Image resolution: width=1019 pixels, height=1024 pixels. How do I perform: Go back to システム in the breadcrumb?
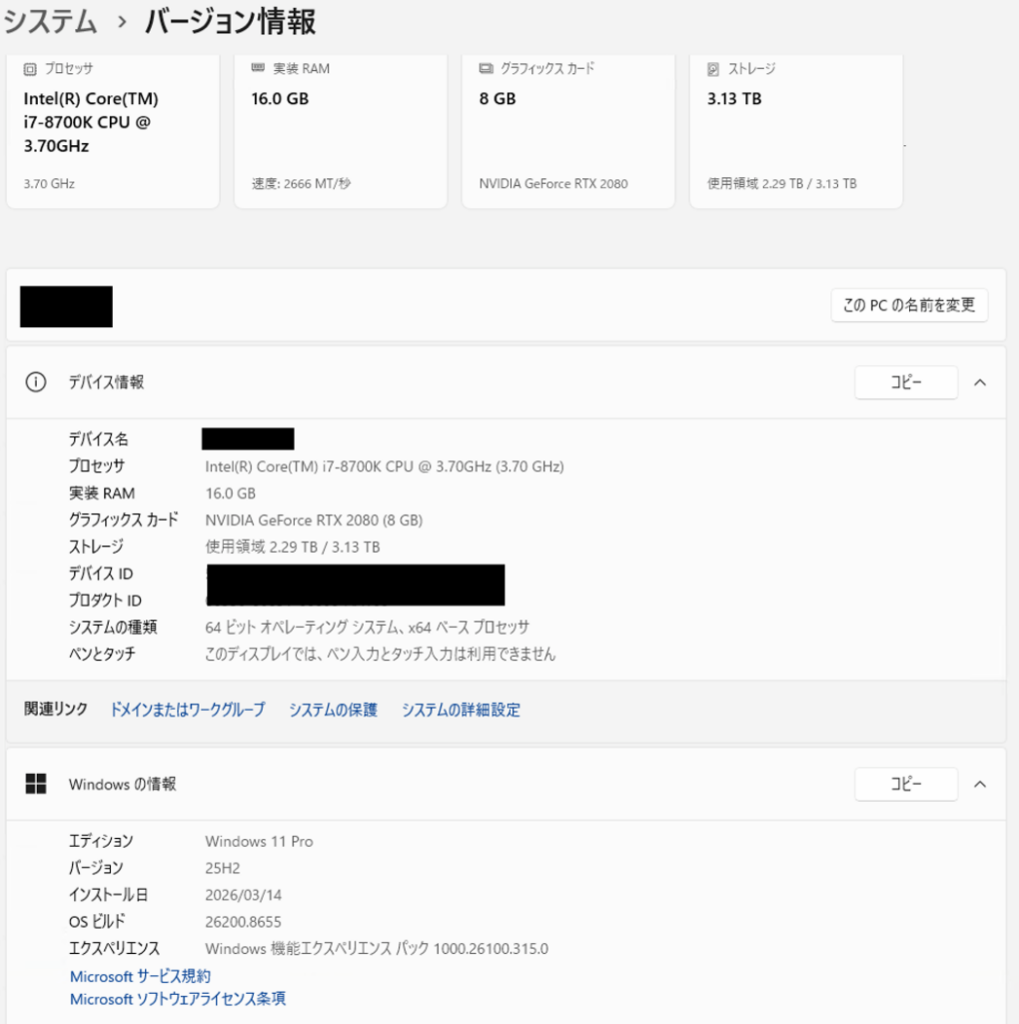tap(50, 21)
